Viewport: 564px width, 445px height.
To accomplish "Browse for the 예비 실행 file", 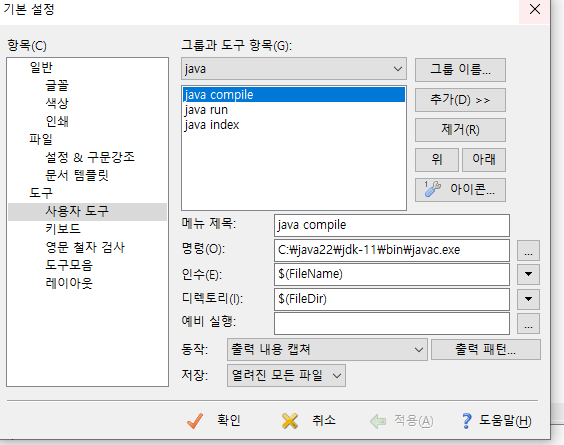I will 528,323.
